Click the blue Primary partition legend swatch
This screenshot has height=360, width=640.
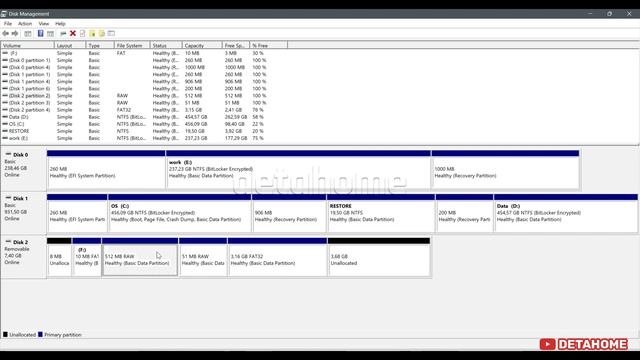[40, 334]
